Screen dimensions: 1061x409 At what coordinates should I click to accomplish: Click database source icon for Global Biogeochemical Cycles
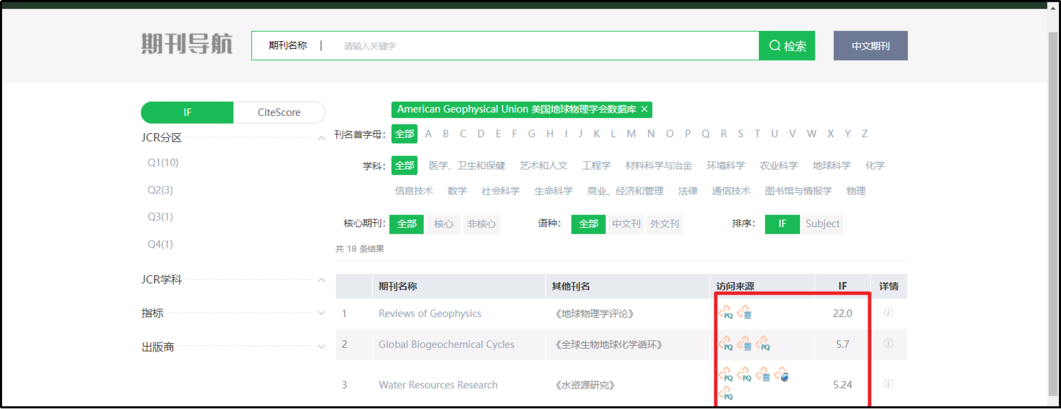[744, 344]
